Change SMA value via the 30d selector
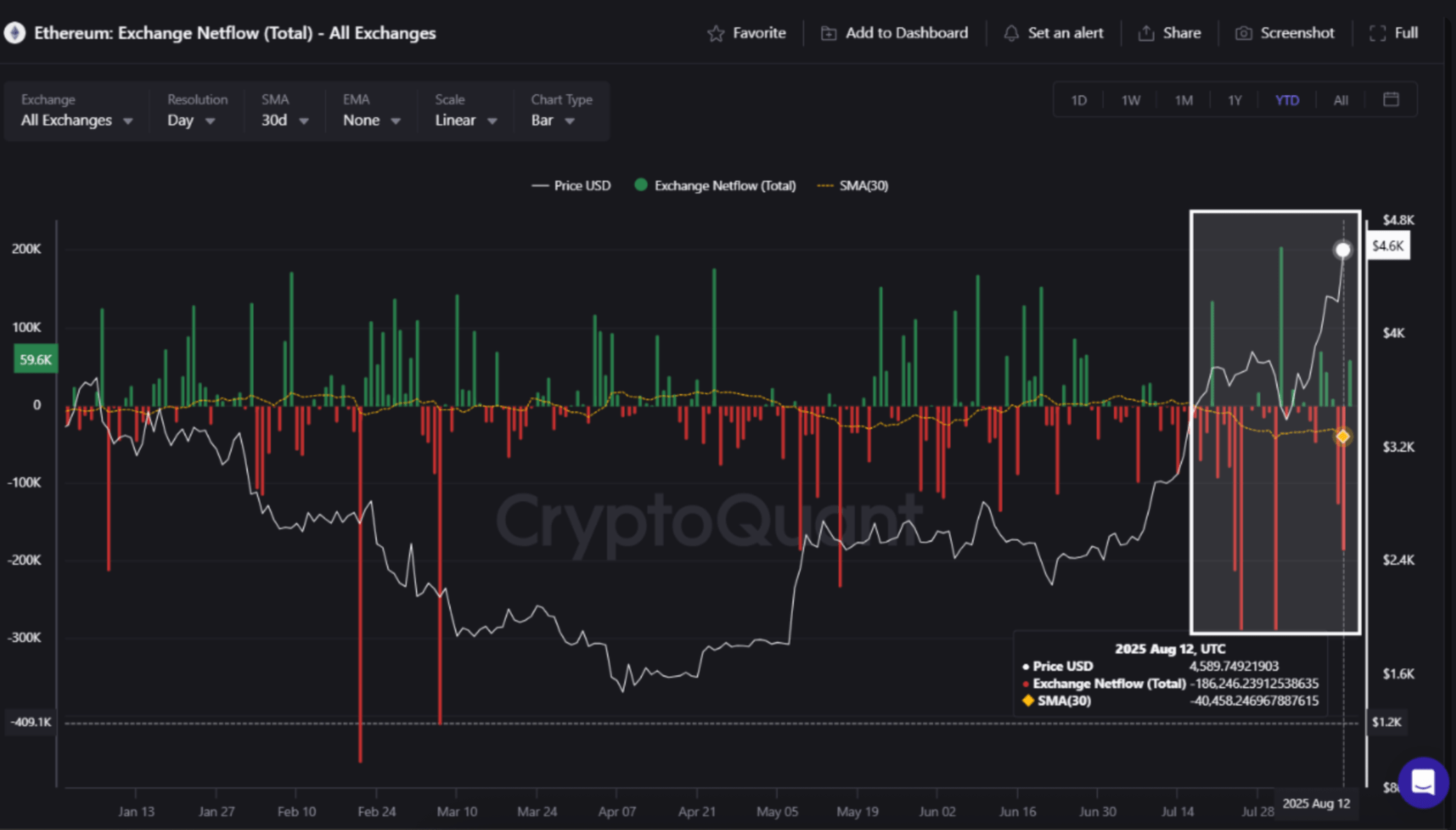This screenshot has height=830, width=1456. (284, 120)
